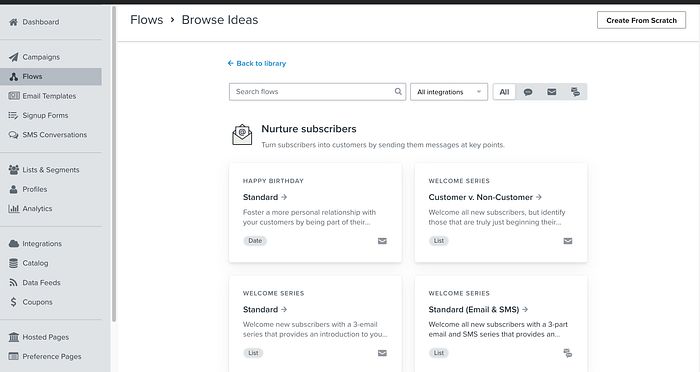
Task: Click Create From Scratch button
Action: click(641, 20)
